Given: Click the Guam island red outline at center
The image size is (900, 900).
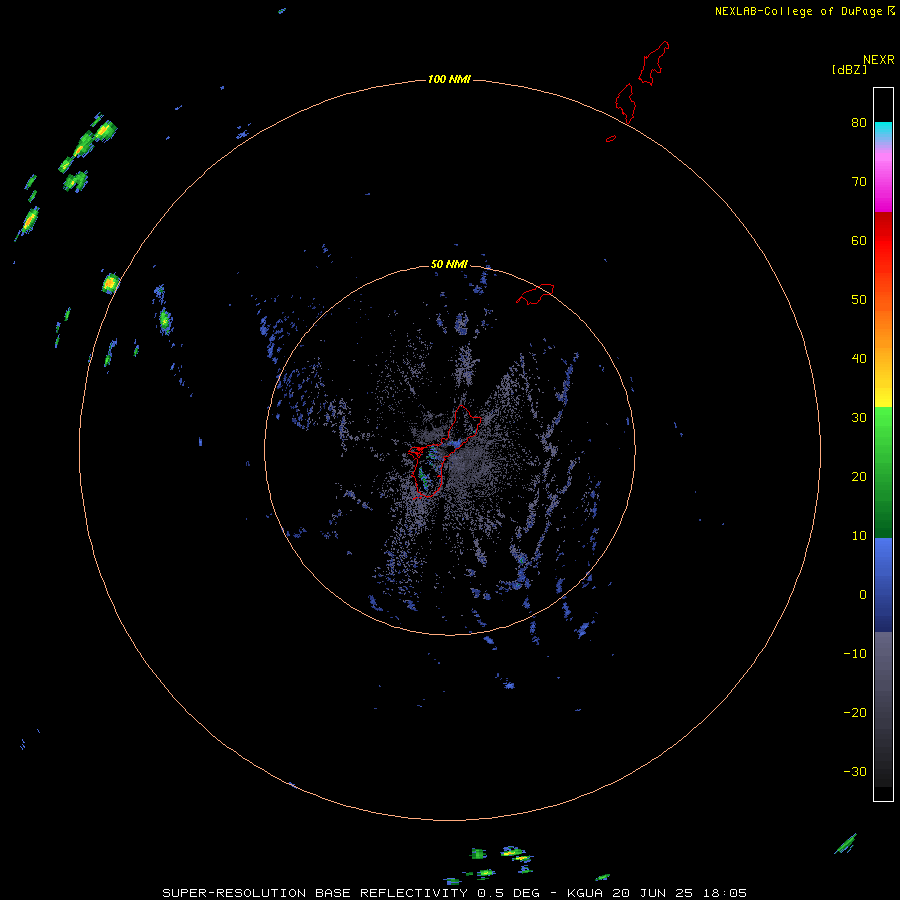Looking at the screenshot, I should pos(445,452).
